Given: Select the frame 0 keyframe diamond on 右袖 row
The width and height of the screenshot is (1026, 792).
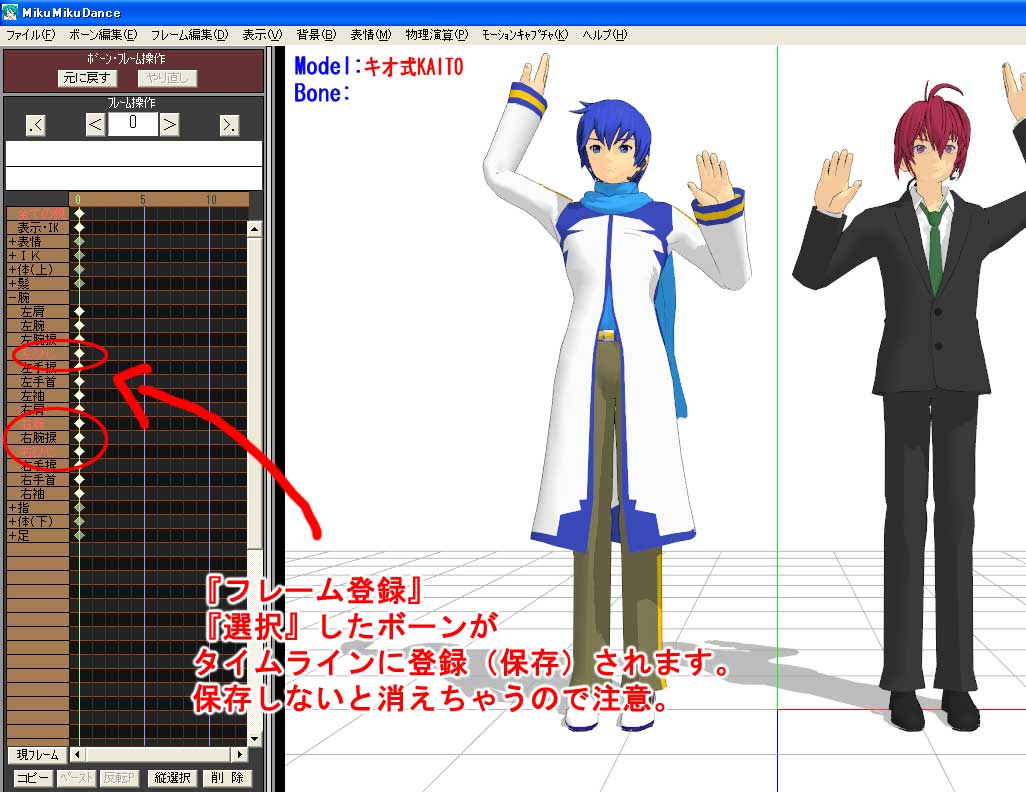Looking at the screenshot, I should 79,494.
